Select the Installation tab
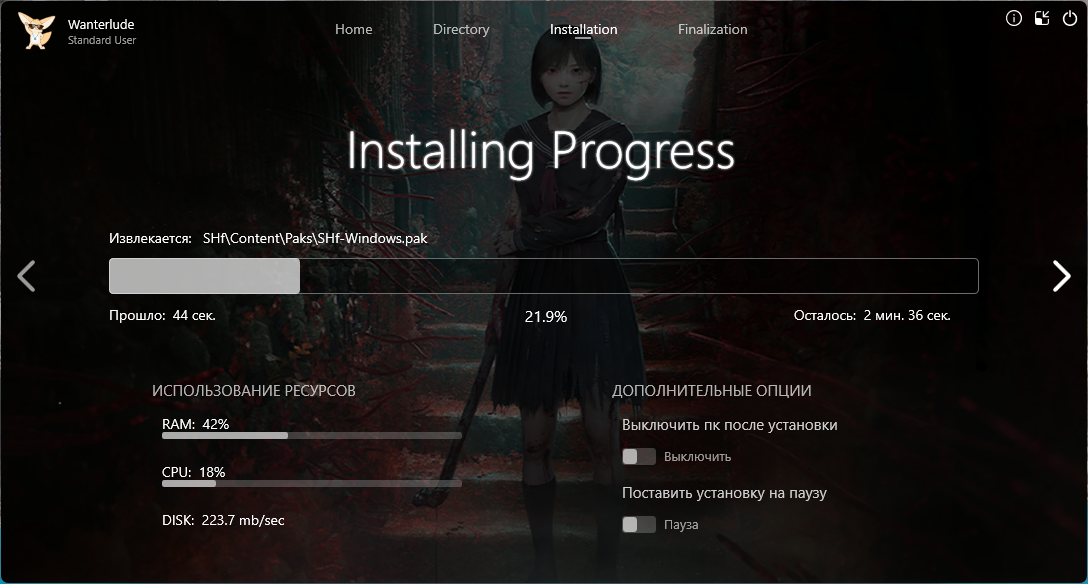Screen dimensions: 1088x584 pos(583,30)
